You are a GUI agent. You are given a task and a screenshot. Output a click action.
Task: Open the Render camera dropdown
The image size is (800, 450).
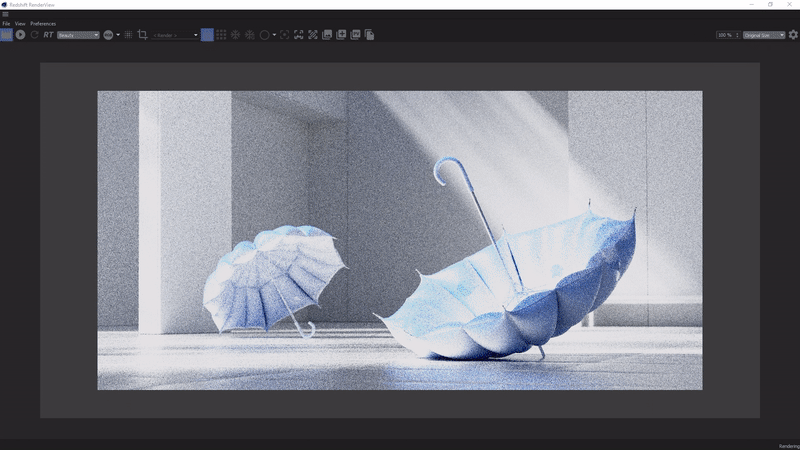tap(175, 35)
